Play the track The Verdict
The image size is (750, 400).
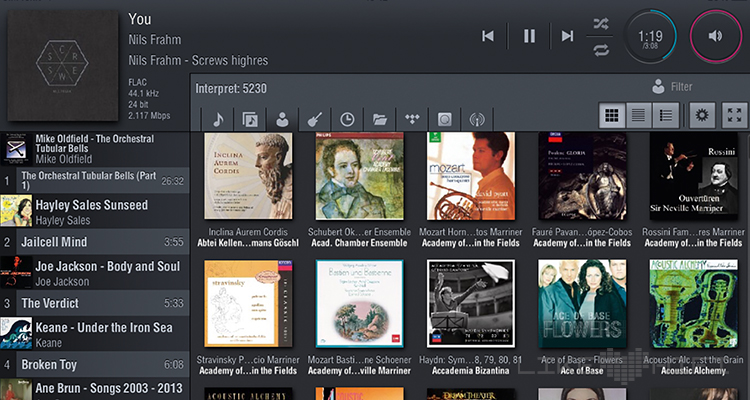point(95,303)
